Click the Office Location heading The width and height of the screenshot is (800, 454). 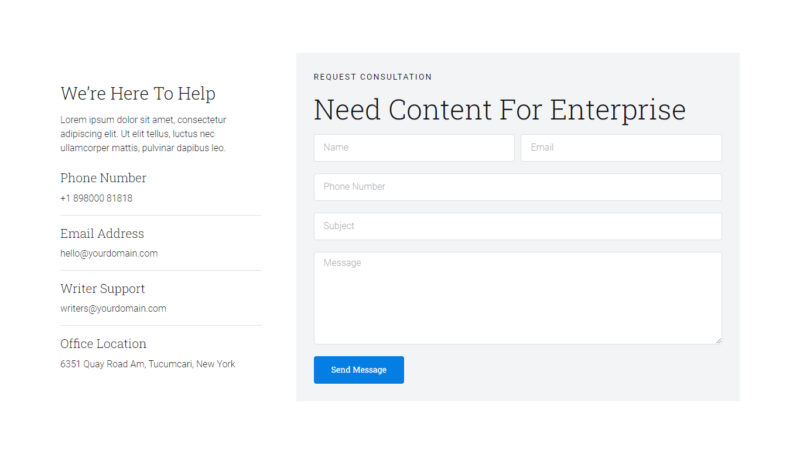pos(103,344)
